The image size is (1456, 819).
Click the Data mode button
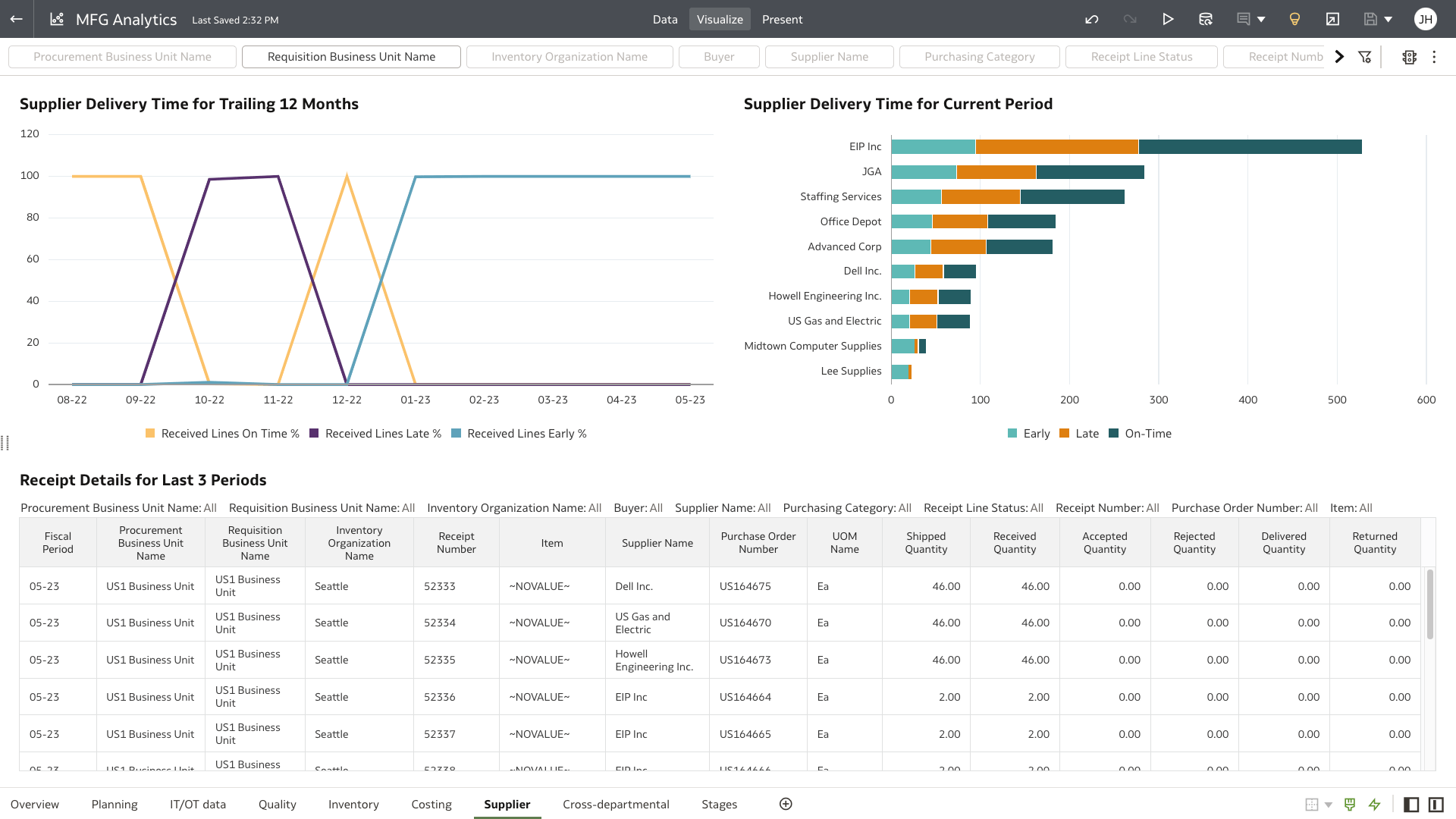pyautogui.click(x=665, y=19)
